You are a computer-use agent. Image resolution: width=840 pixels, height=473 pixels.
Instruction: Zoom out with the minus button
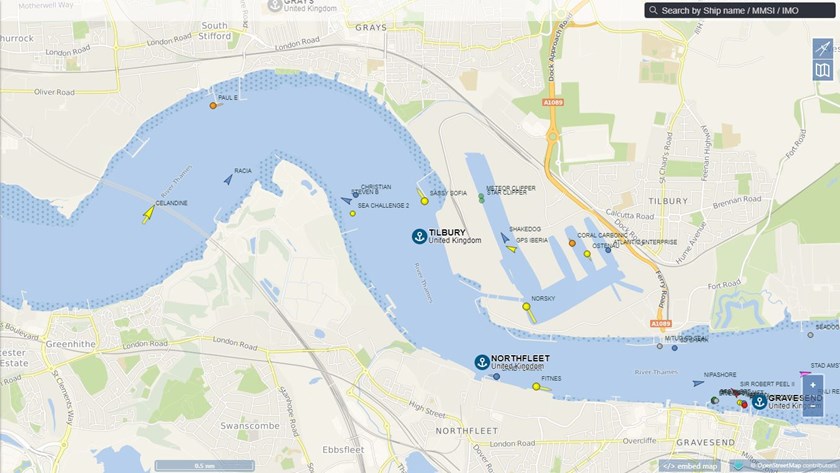[813, 406]
